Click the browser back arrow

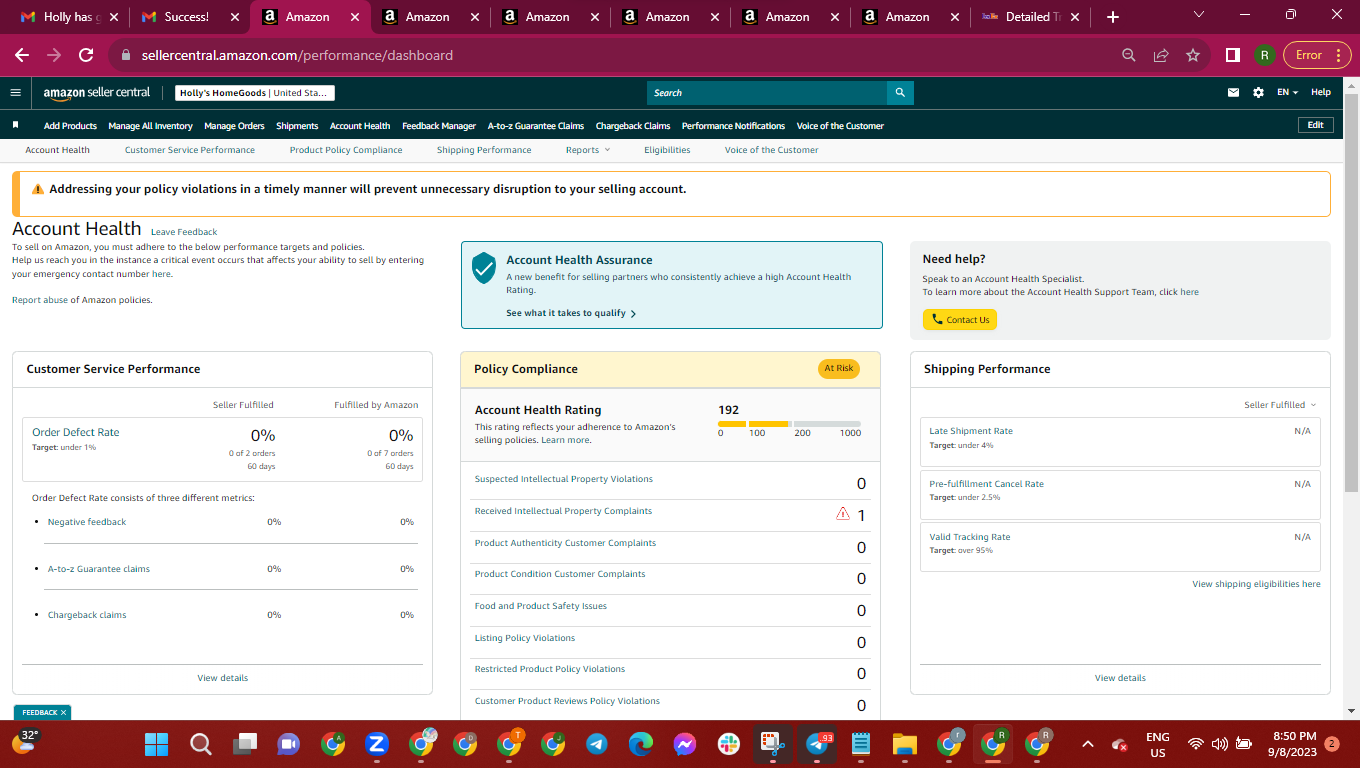click(22, 55)
